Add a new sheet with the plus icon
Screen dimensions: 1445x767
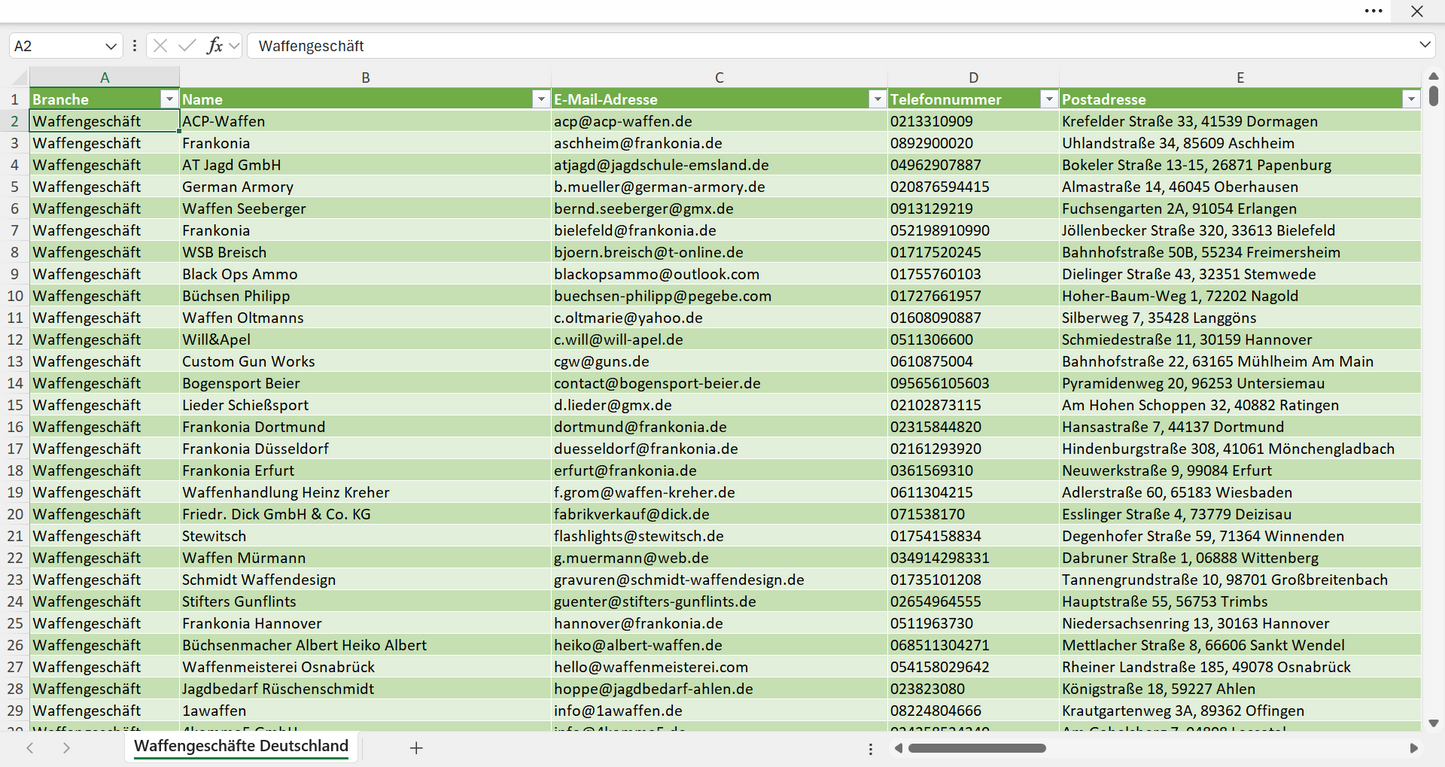[417, 747]
